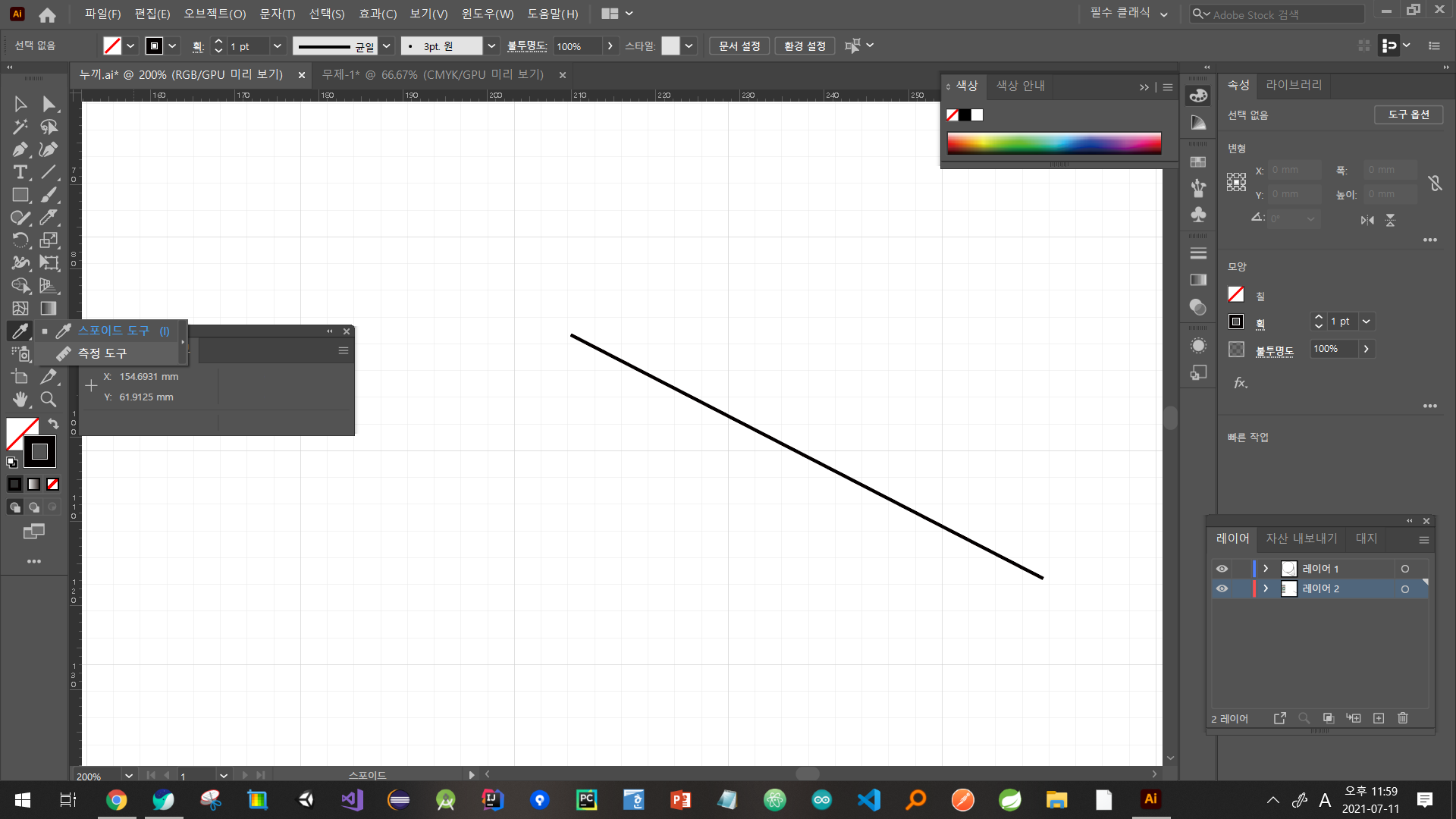Select the Paintbrush tool

[x=49, y=195]
